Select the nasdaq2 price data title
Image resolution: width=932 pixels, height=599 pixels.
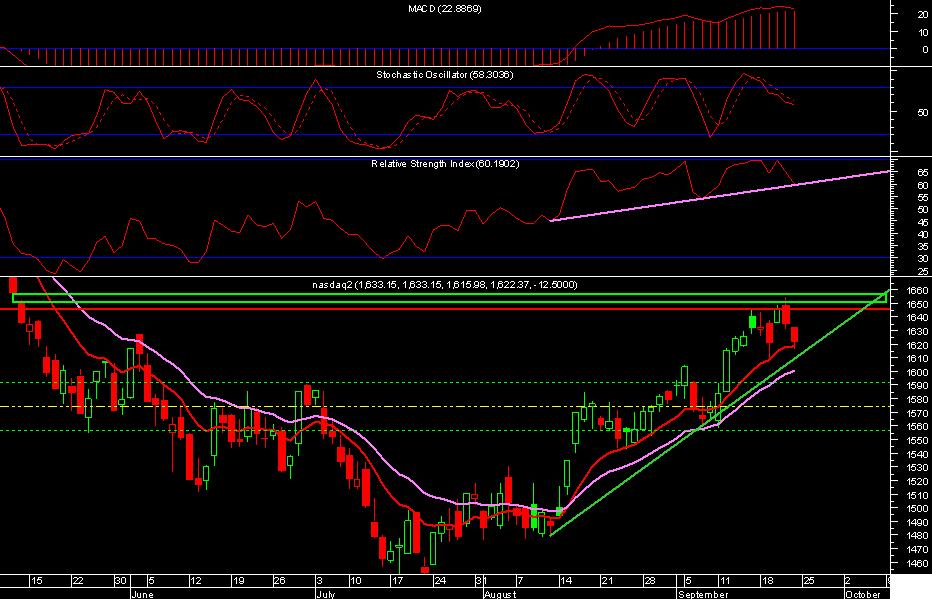[445, 285]
